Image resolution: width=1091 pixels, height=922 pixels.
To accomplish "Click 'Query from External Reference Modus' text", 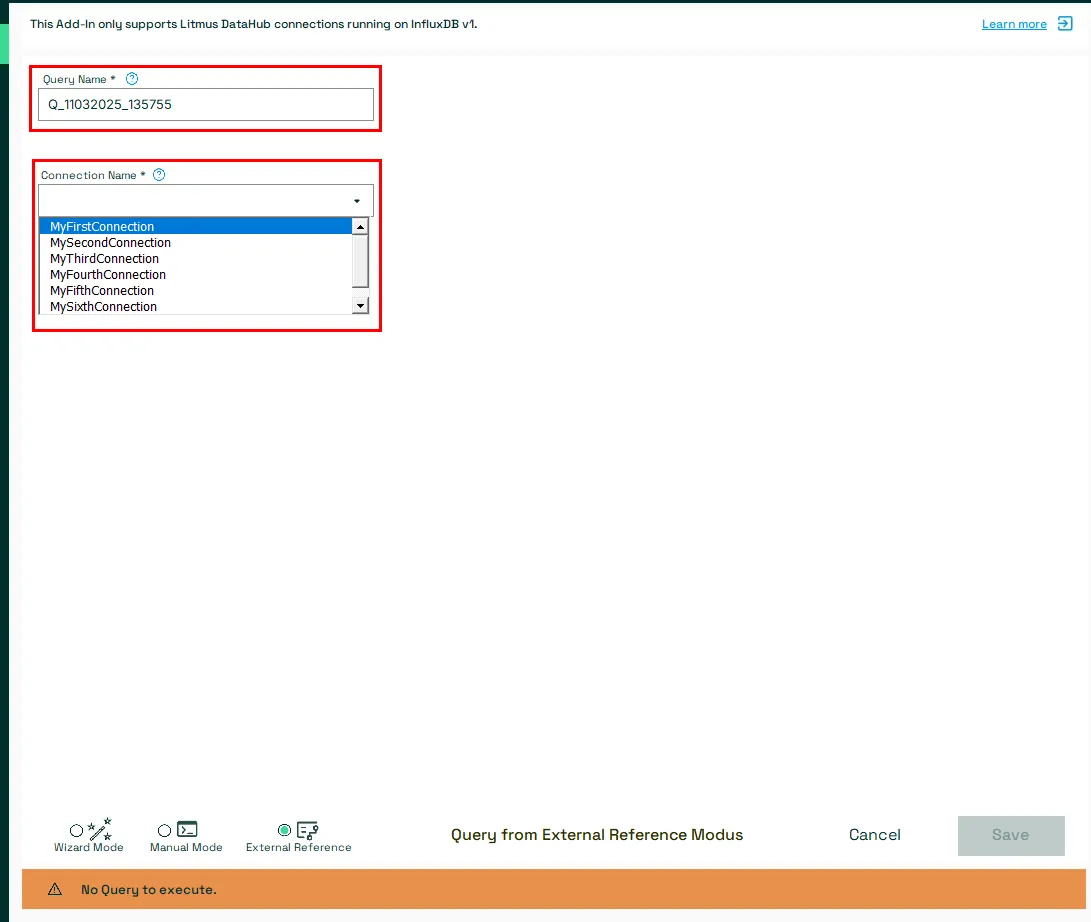I will click(x=597, y=834).
